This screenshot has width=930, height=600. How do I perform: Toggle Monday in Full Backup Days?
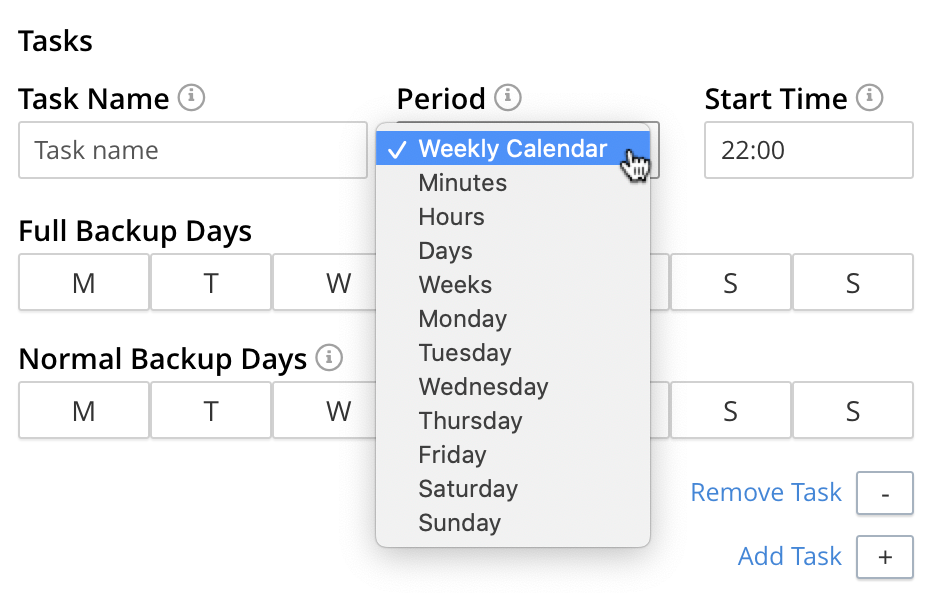click(84, 283)
